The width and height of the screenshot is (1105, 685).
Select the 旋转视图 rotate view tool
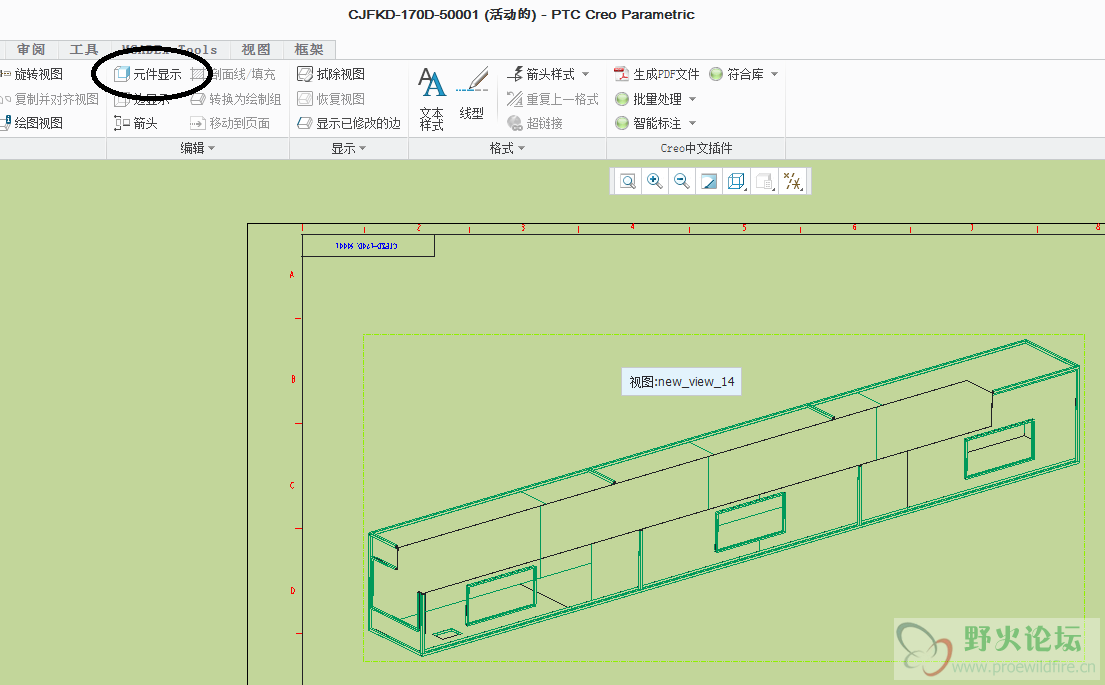[x=32, y=74]
